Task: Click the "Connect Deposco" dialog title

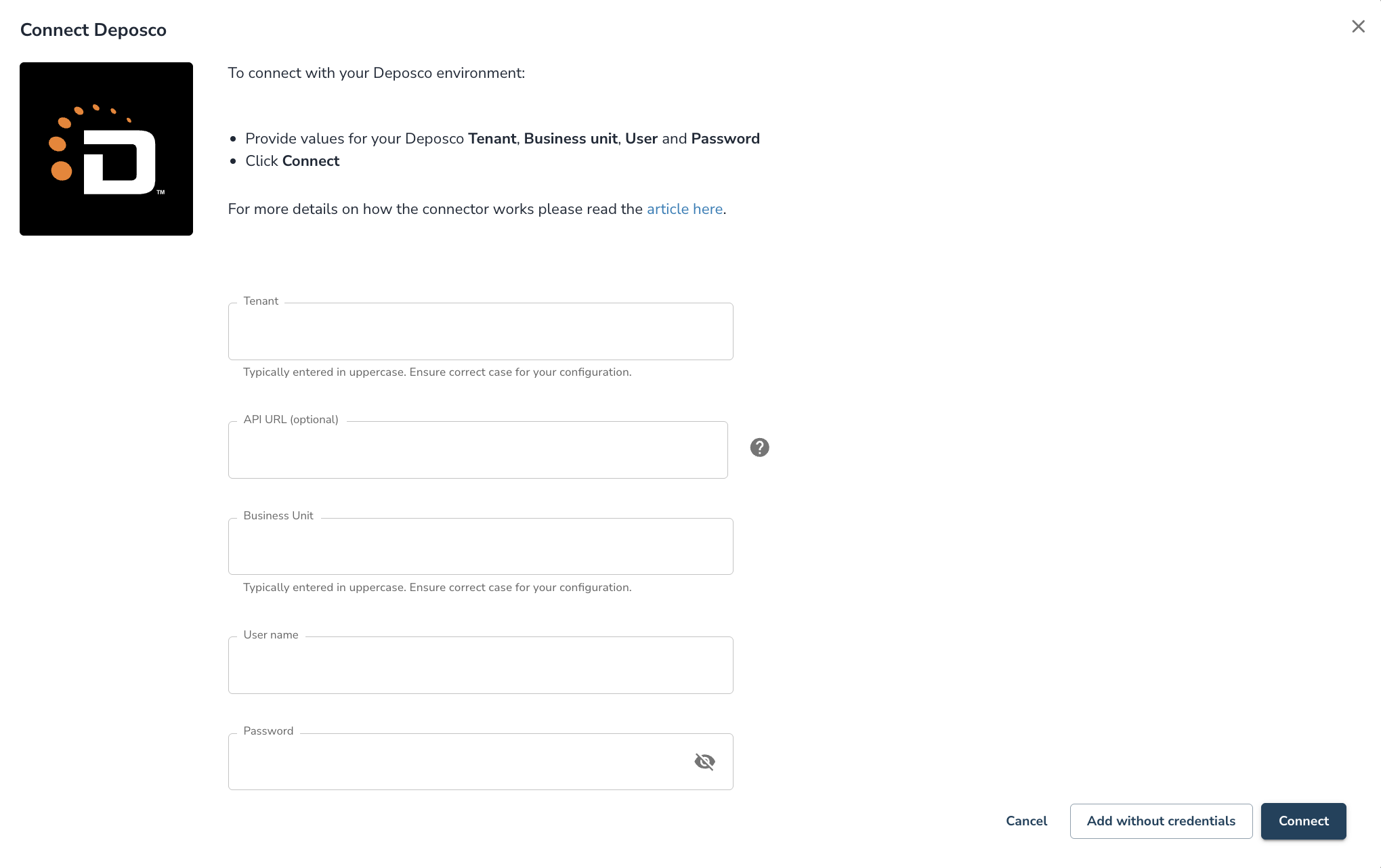Action: [93, 30]
